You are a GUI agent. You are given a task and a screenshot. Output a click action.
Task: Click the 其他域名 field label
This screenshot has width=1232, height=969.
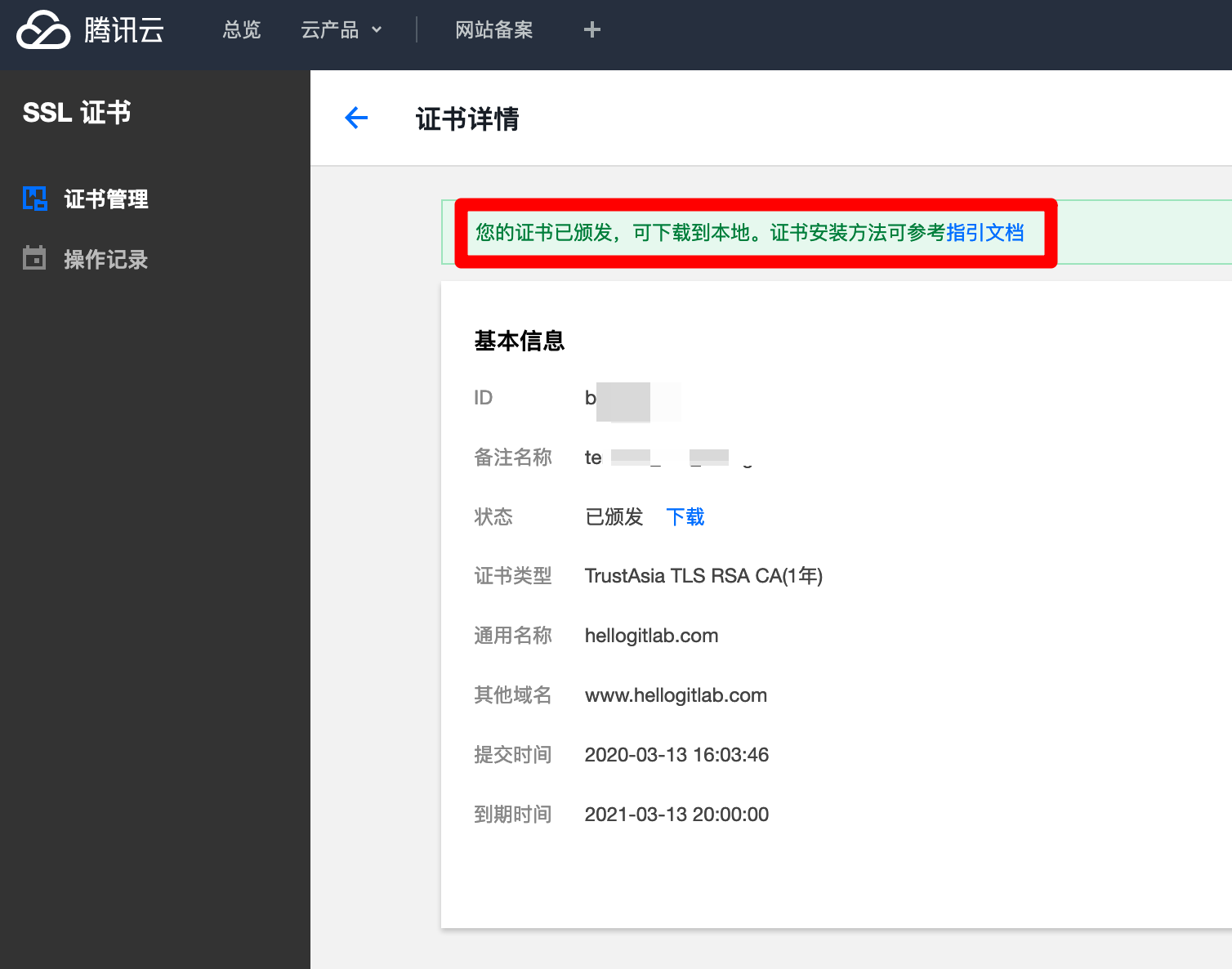click(x=513, y=695)
